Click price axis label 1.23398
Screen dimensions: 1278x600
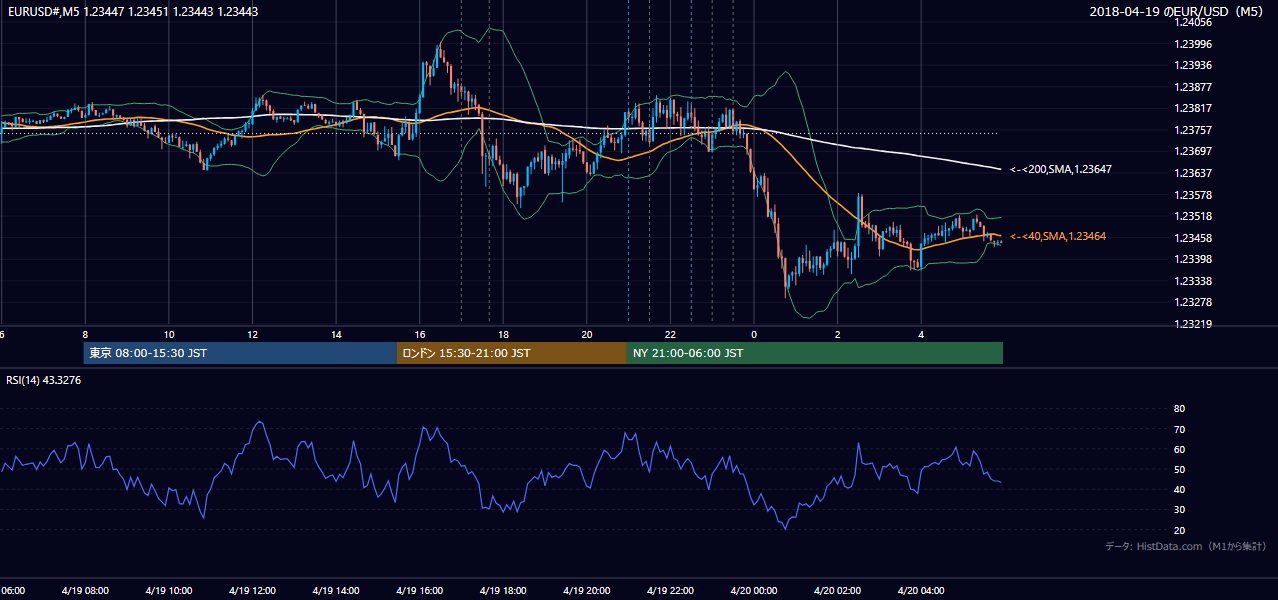[x=1195, y=259]
